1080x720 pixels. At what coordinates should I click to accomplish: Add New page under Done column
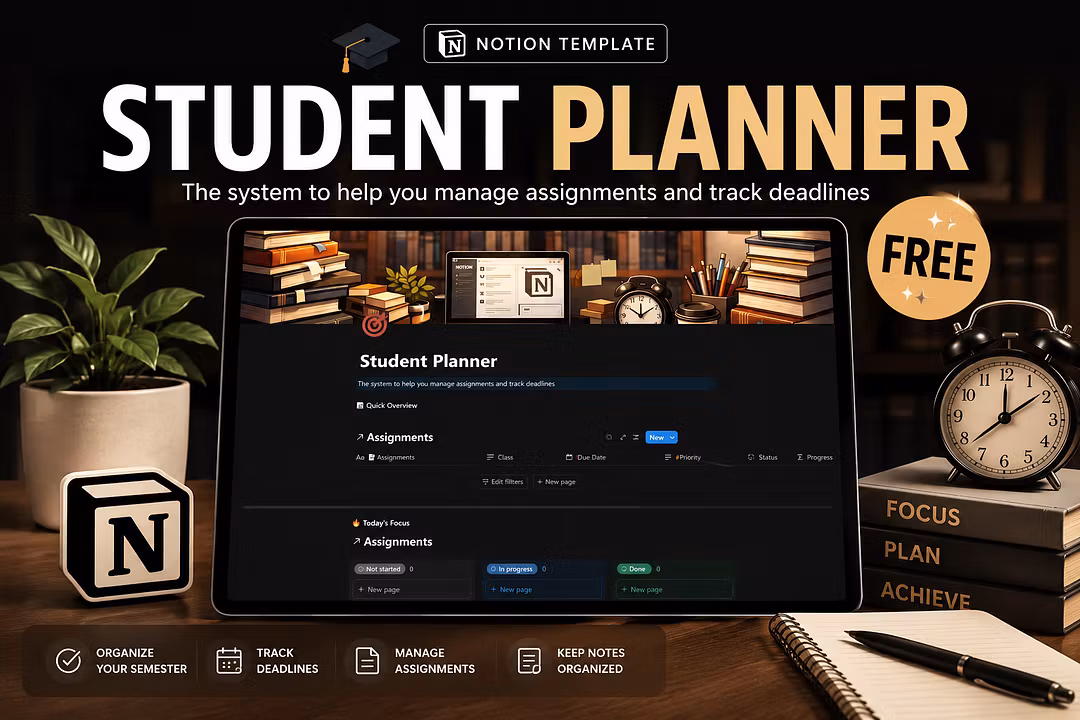[x=642, y=590]
